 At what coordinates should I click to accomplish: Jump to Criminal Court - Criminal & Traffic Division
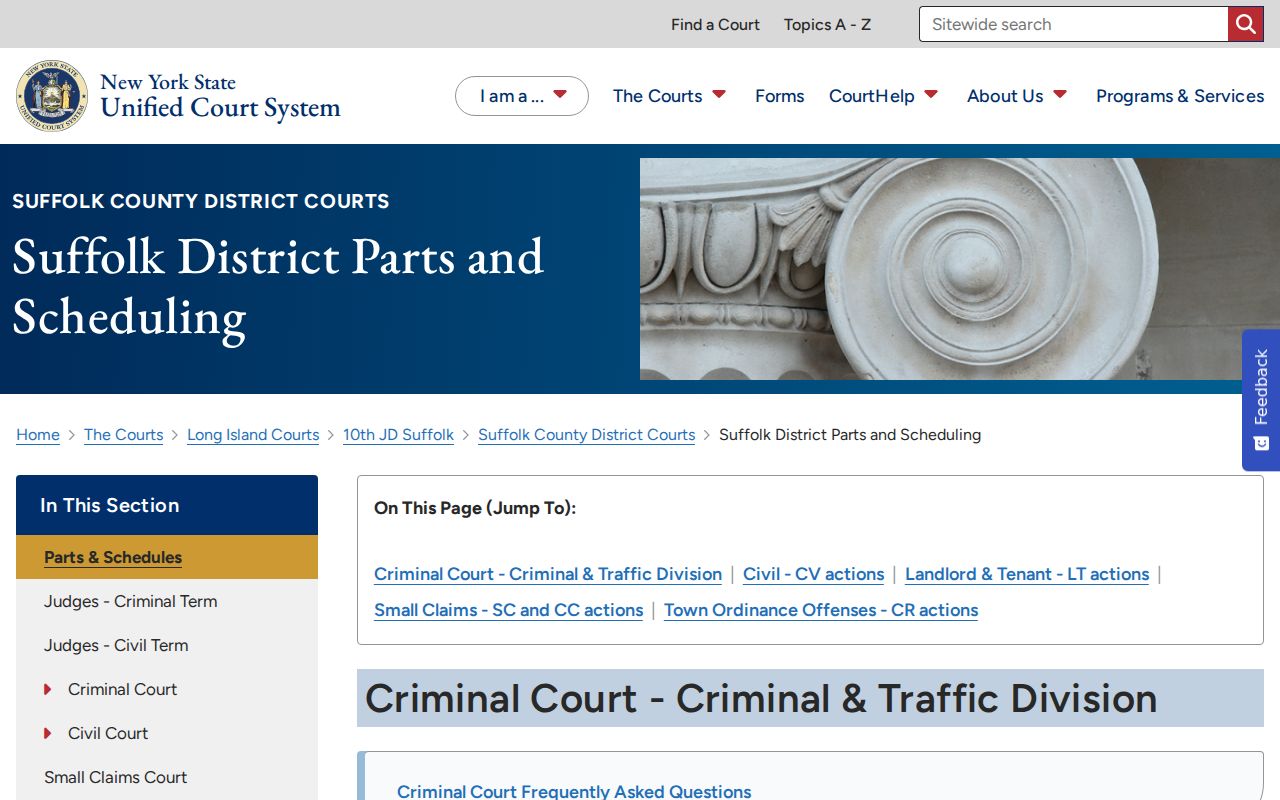pyautogui.click(x=548, y=574)
